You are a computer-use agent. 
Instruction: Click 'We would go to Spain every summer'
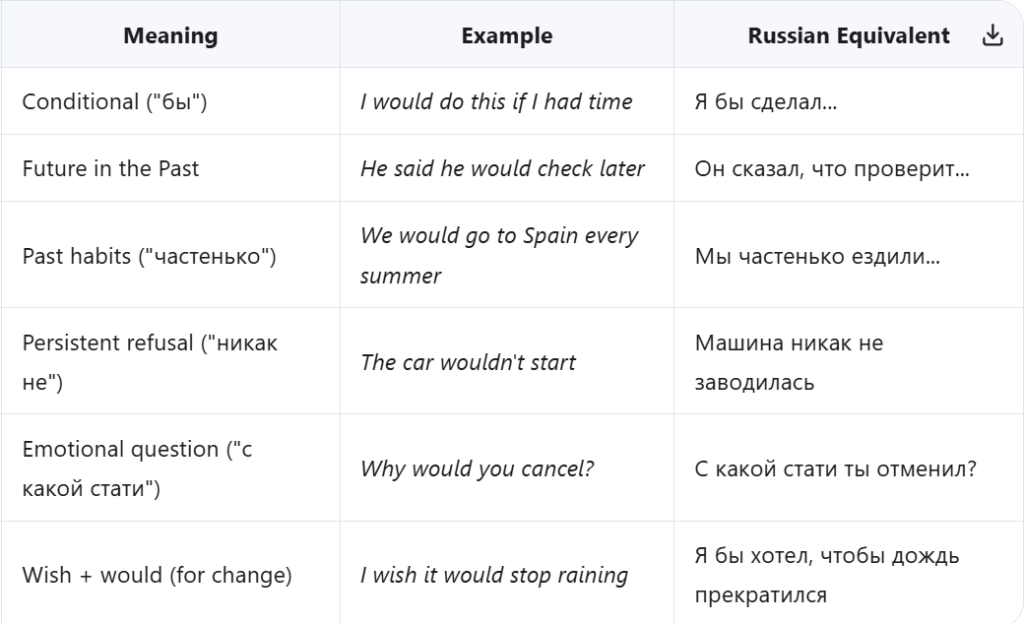(498, 255)
